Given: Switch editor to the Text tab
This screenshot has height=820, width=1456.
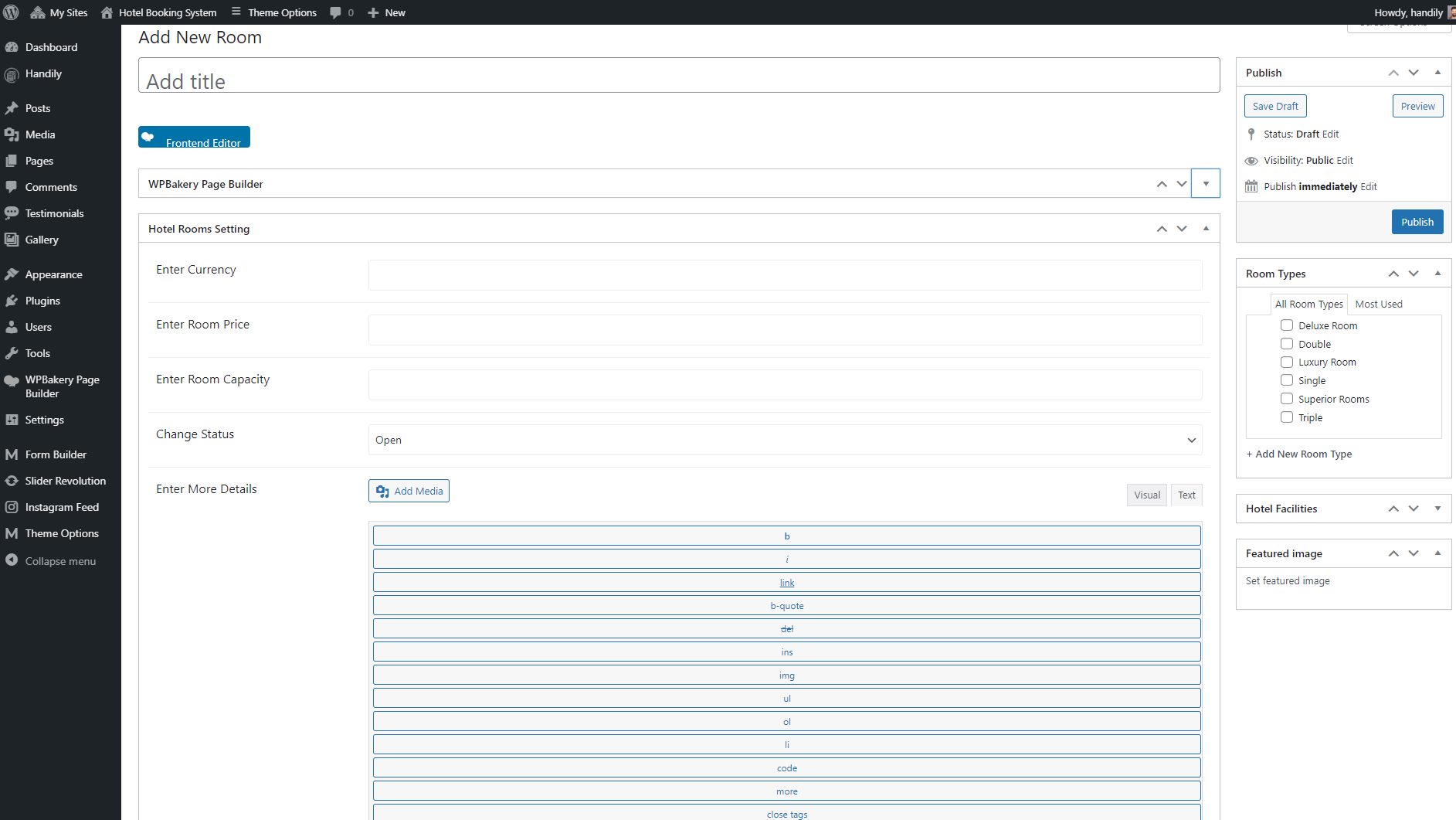Looking at the screenshot, I should [x=1186, y=495].
